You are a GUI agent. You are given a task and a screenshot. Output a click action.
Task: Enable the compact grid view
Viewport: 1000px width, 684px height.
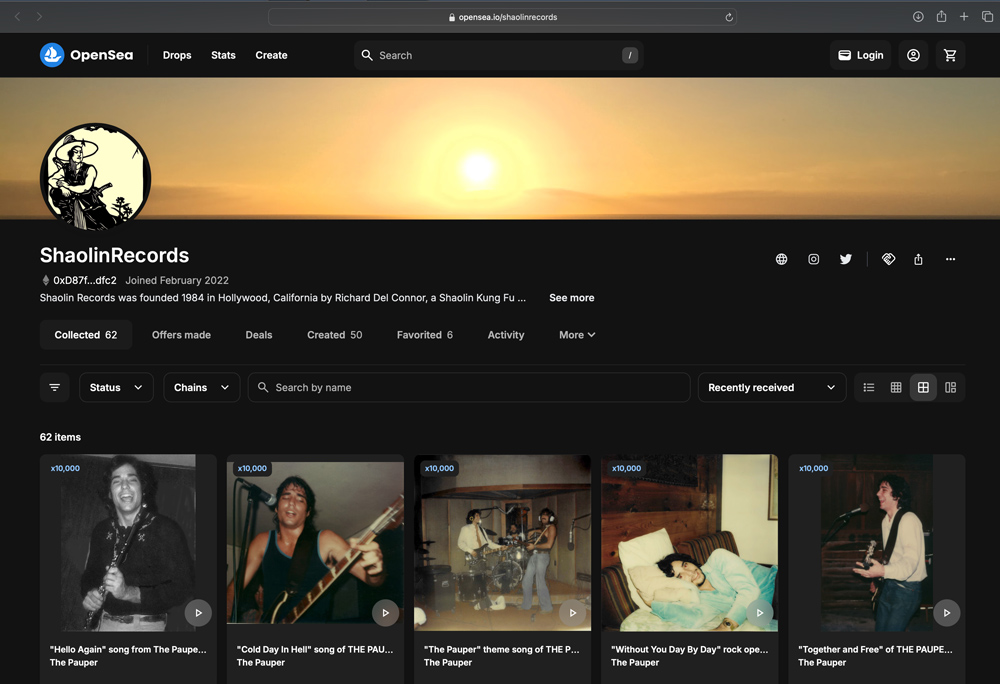pyautogui.click(x=895, y=387)
